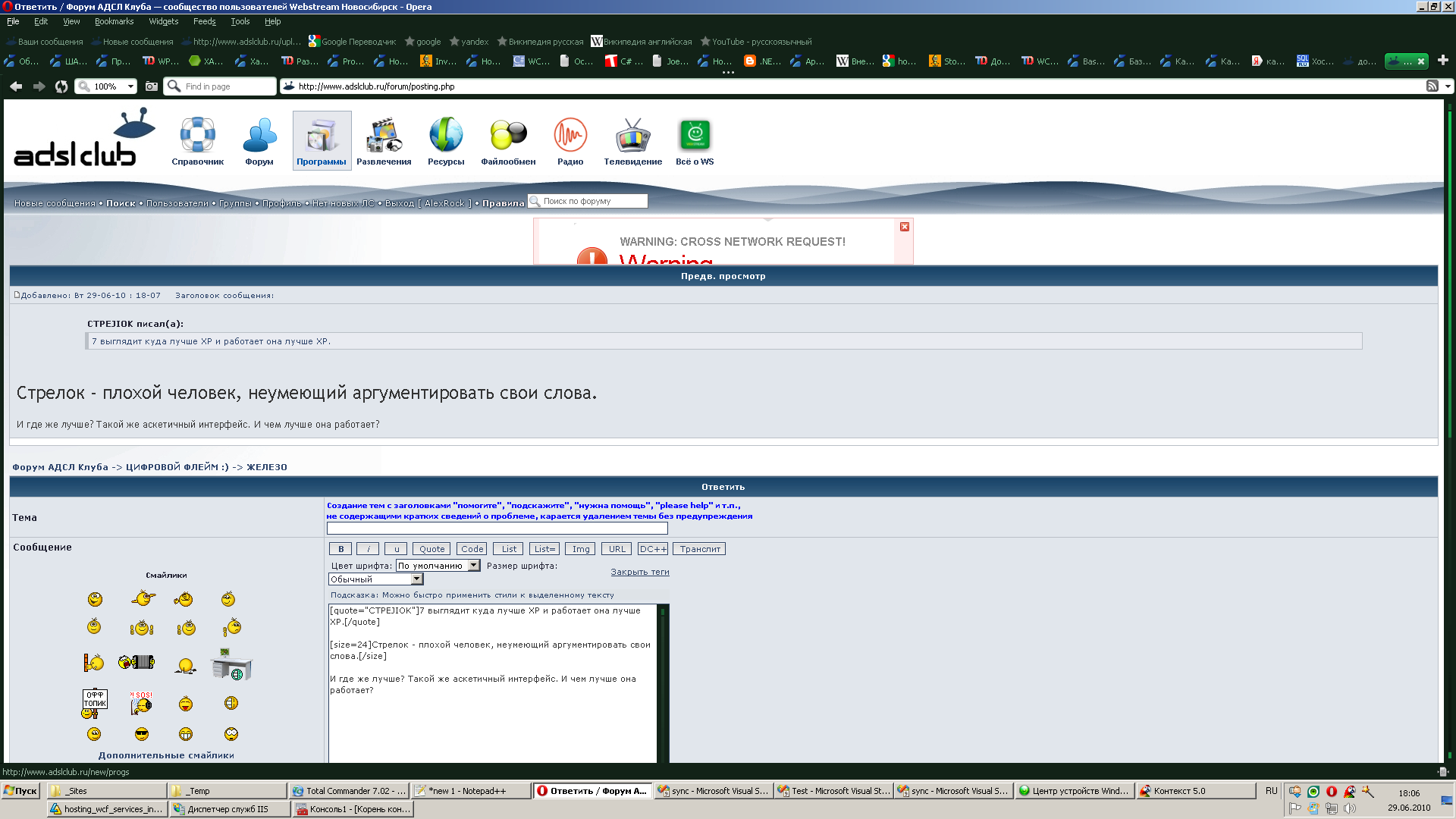Switch to Total Commander taskbar item
The width and height of the screenshot is (1456, 819).
tap(350, 791)
